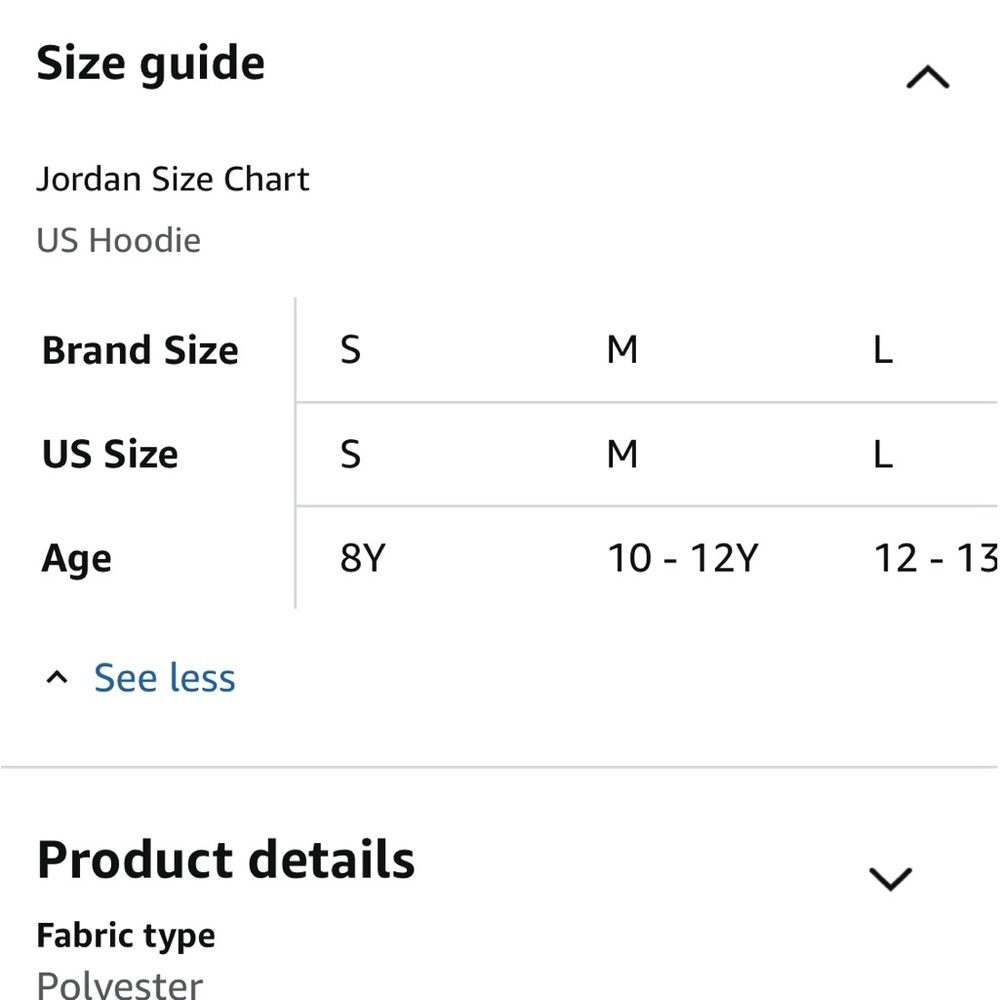Click the US Hoodie label
Screen dimensions: 1000x1000
pos(119,239)
